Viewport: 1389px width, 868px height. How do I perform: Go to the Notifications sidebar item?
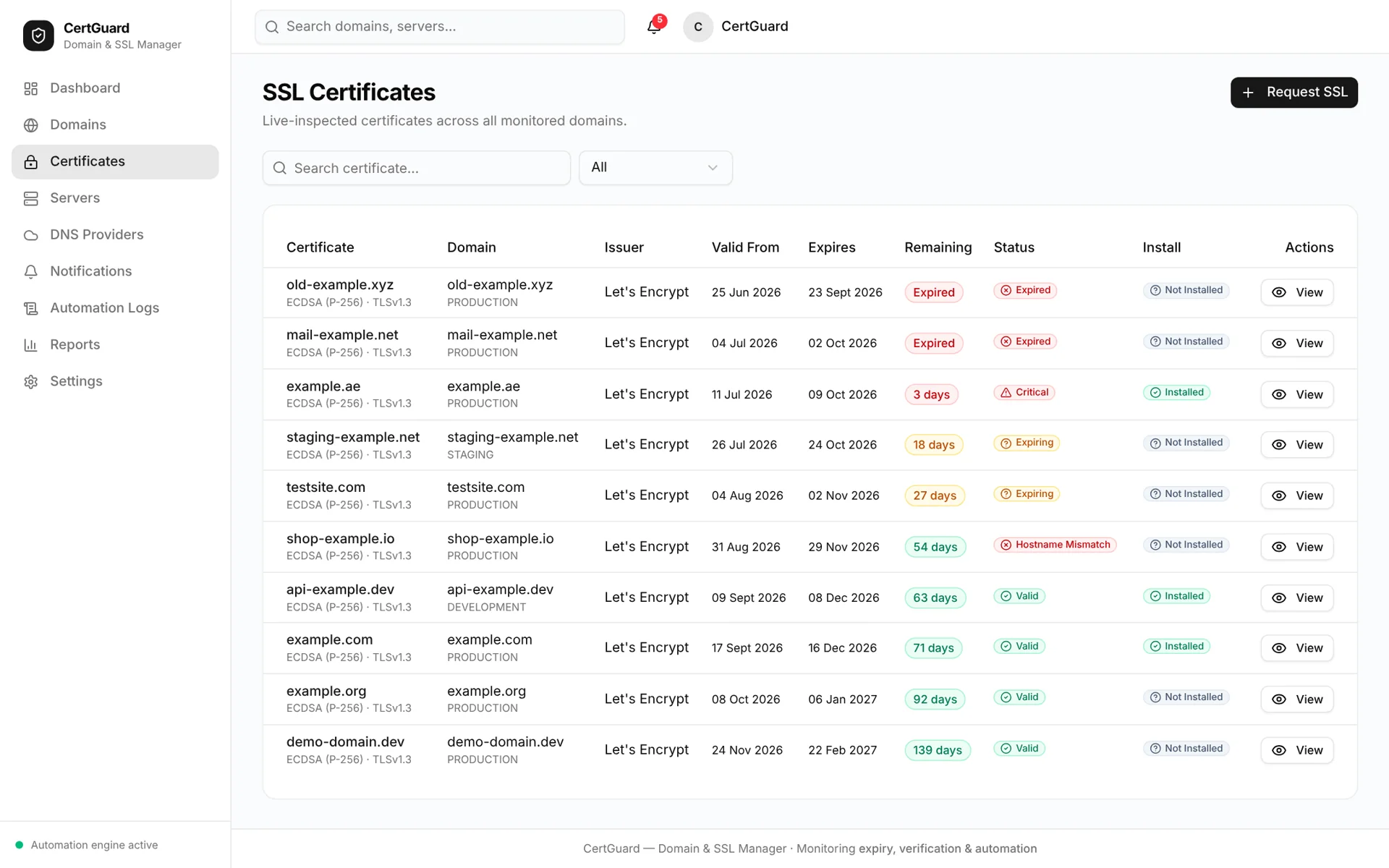pyautogui.click(x=115, y=271)
